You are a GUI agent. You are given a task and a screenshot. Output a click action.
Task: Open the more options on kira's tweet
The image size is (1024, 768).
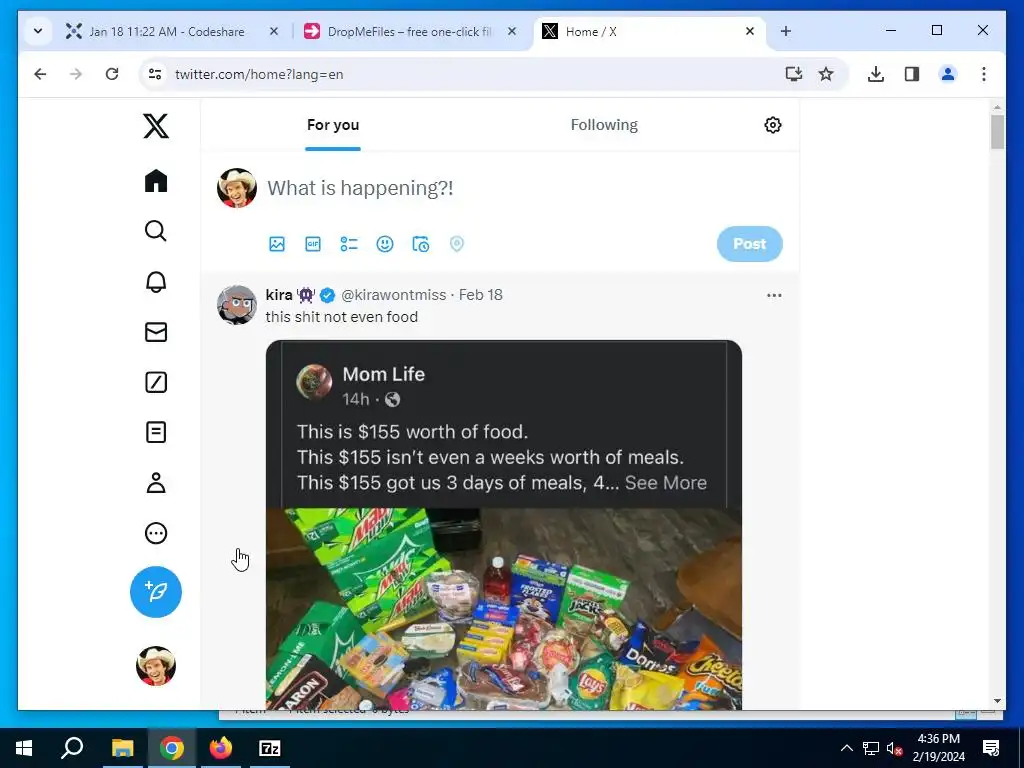point(774,295)
